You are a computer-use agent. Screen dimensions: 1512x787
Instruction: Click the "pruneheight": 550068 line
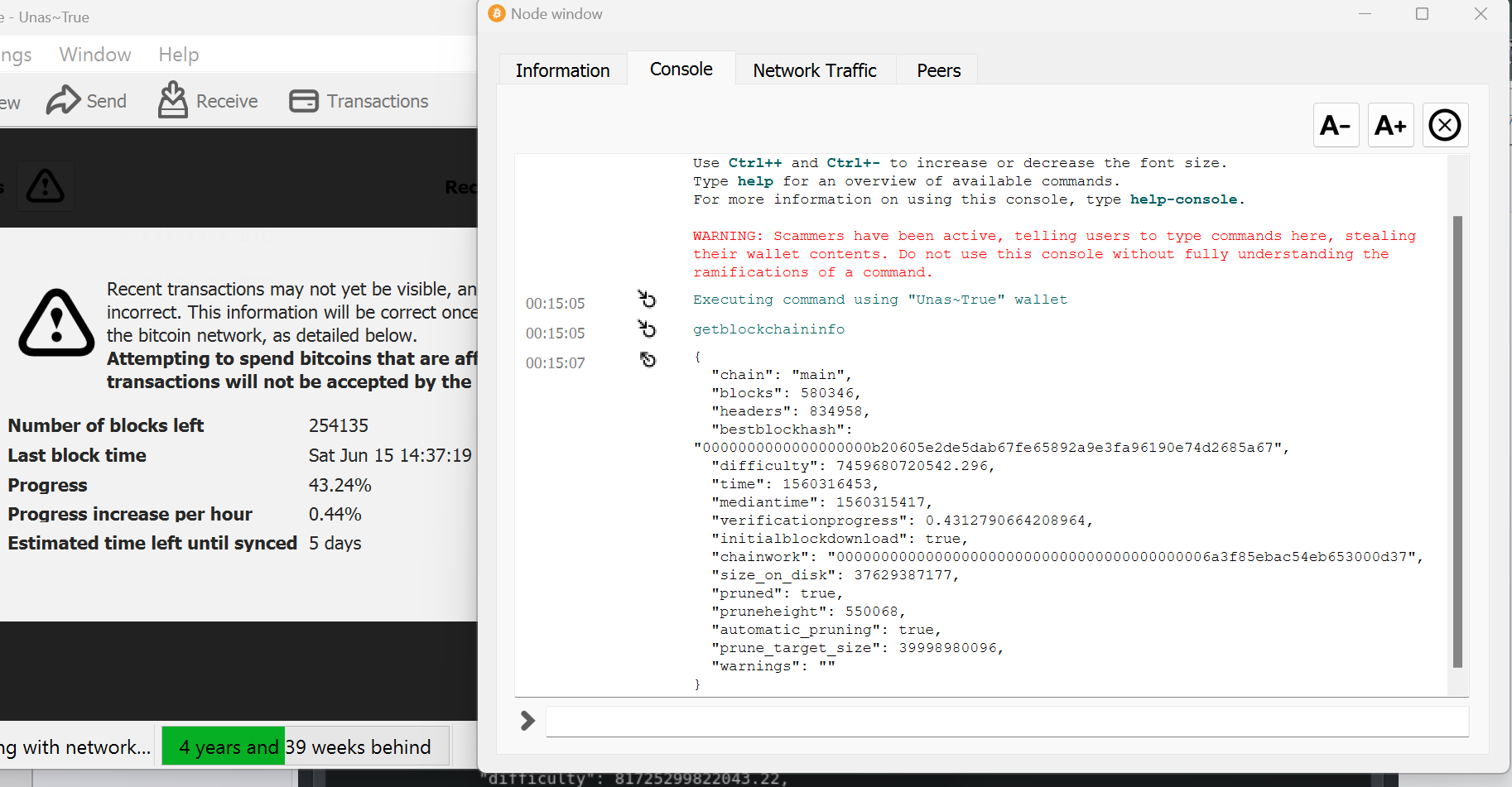(x=808, y=612)
